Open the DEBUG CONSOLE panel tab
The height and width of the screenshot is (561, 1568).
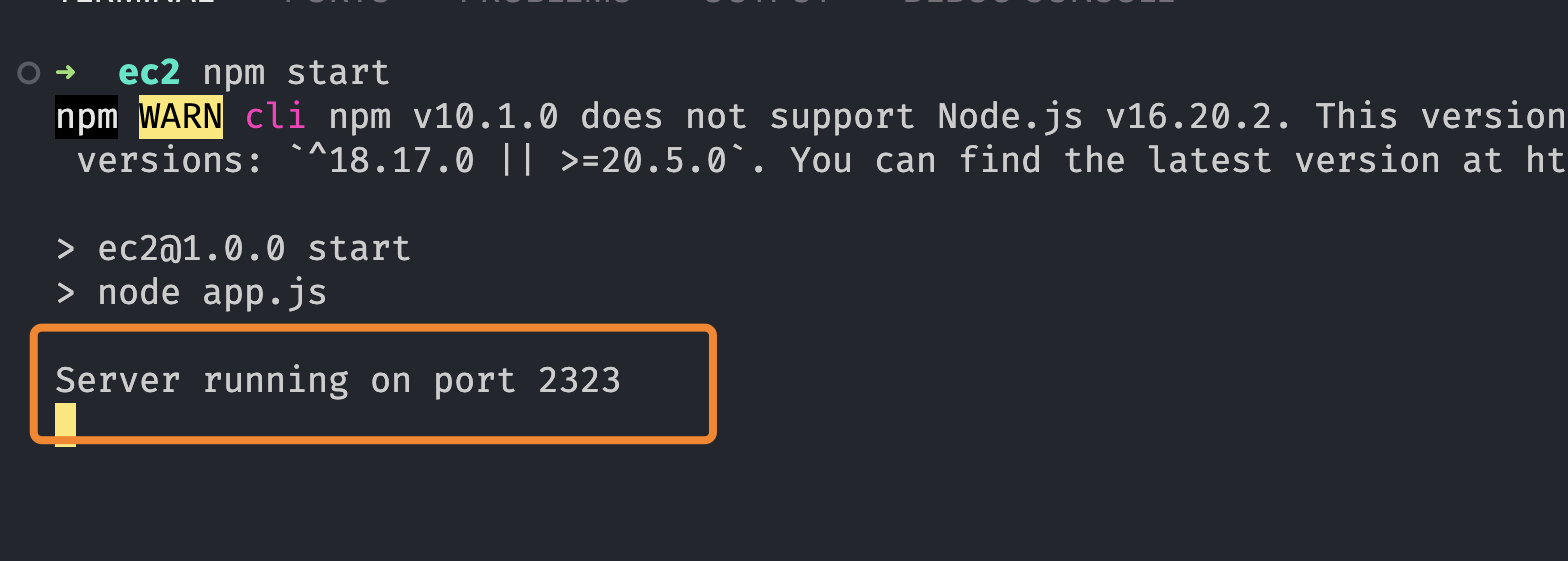pos(1038,3)
